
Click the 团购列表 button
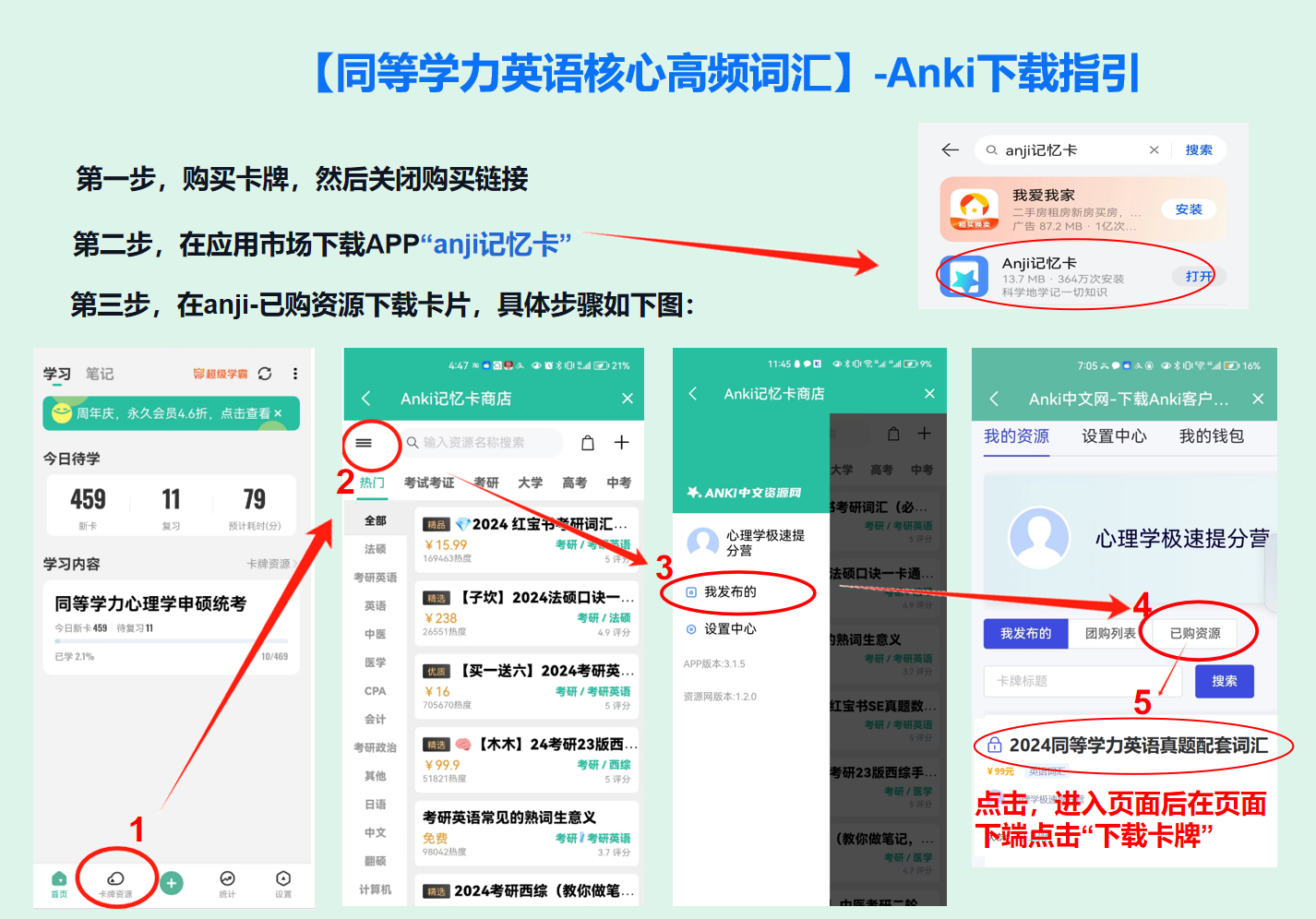click(1110, 633)
